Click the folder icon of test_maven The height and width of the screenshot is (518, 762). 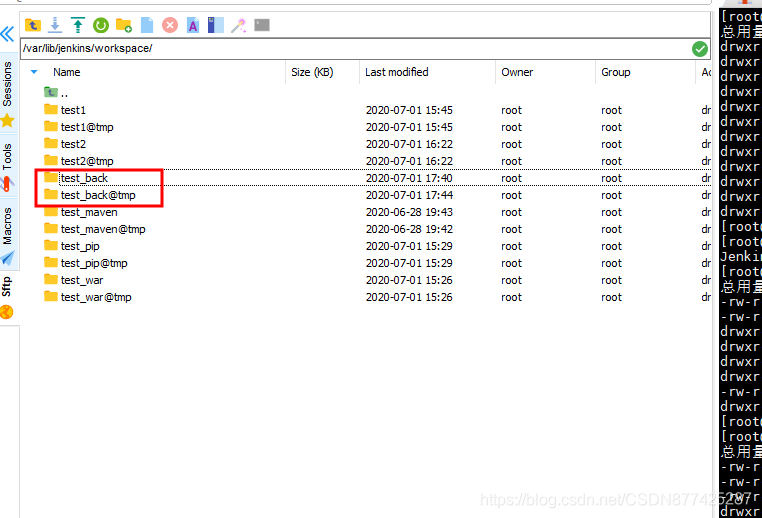(x=51, y=211)
